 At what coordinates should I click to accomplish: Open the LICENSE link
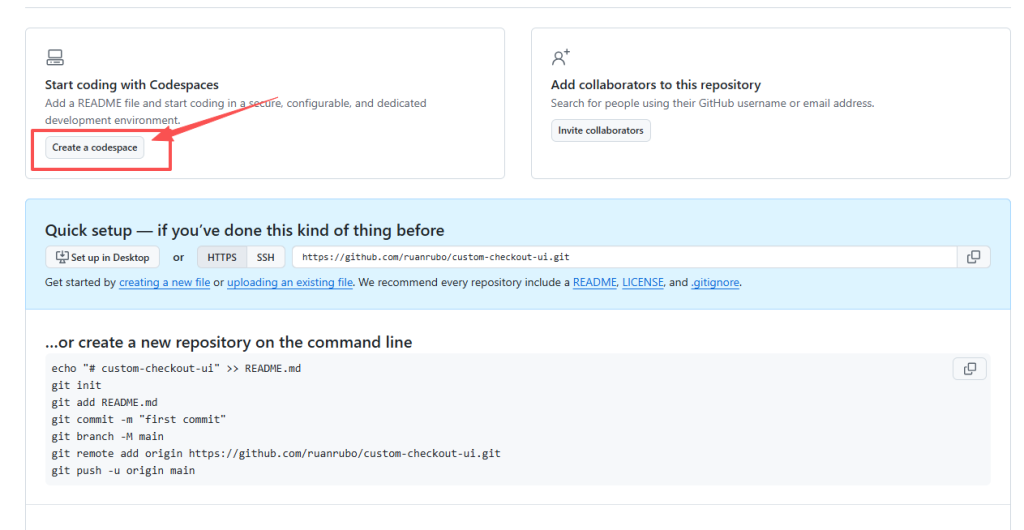tap(642, 283)
